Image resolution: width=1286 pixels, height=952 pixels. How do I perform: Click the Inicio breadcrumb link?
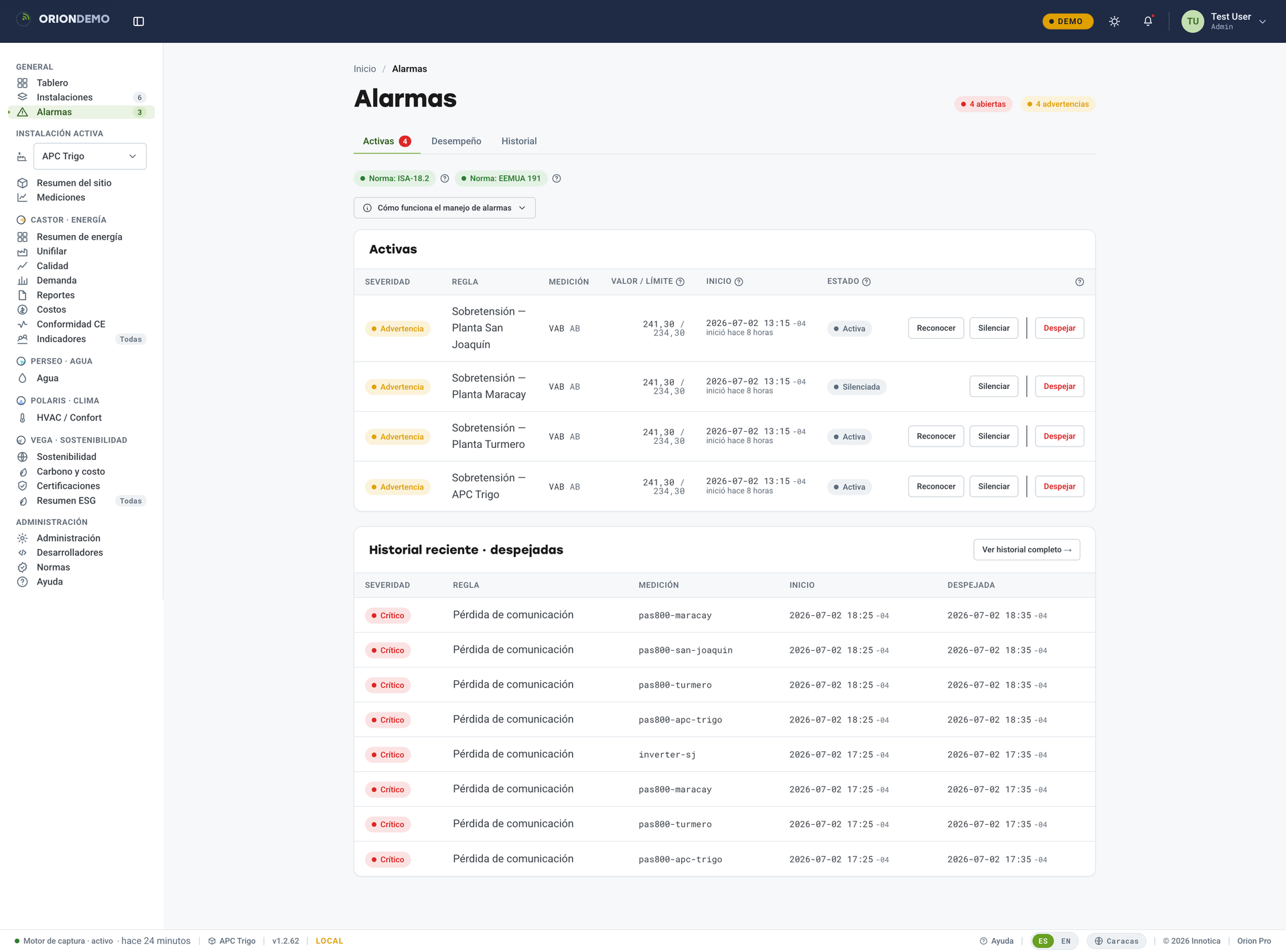pyautogui.click(x=364, y=69)
